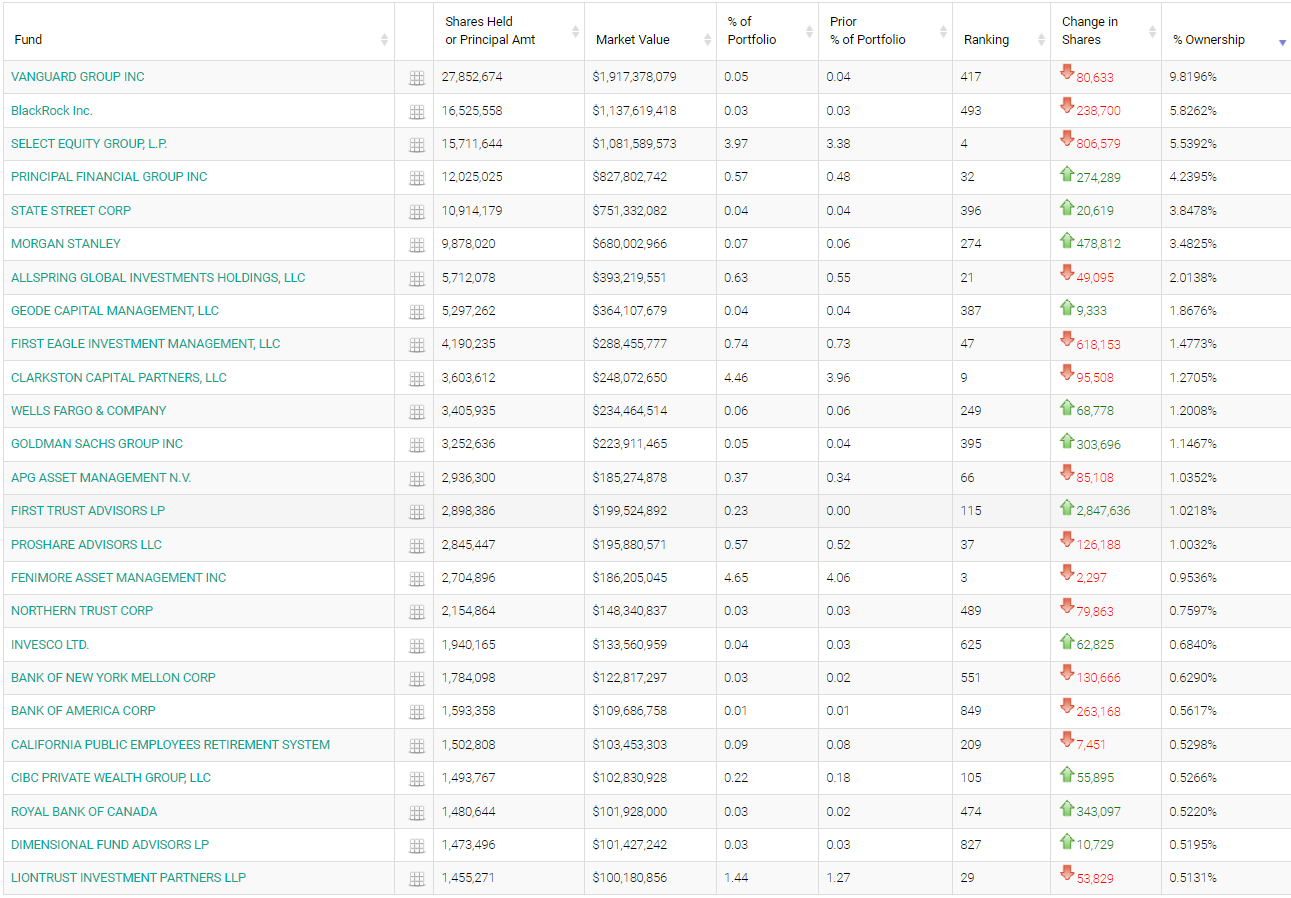This screenshot has height=898, width=1291.
Task: Click grid icon in BANK OF AMERICA CORP row
Action: point(417,712)
